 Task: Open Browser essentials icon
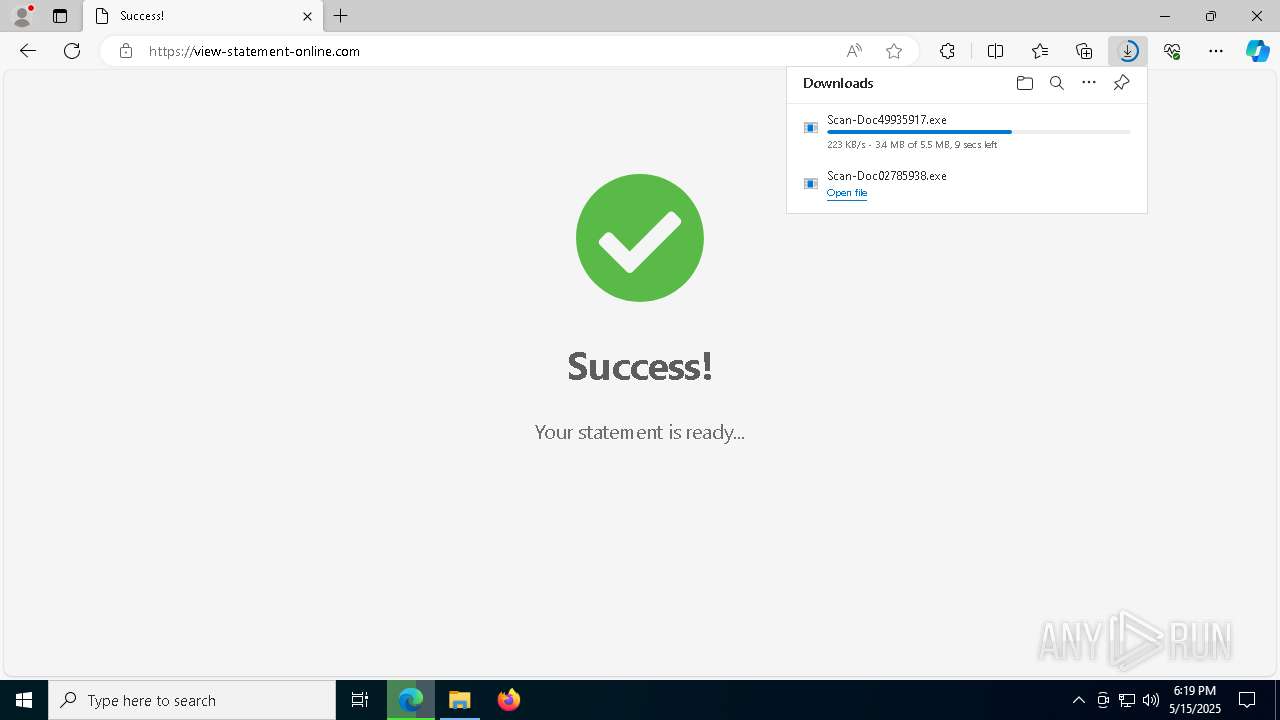(1172, 51)
